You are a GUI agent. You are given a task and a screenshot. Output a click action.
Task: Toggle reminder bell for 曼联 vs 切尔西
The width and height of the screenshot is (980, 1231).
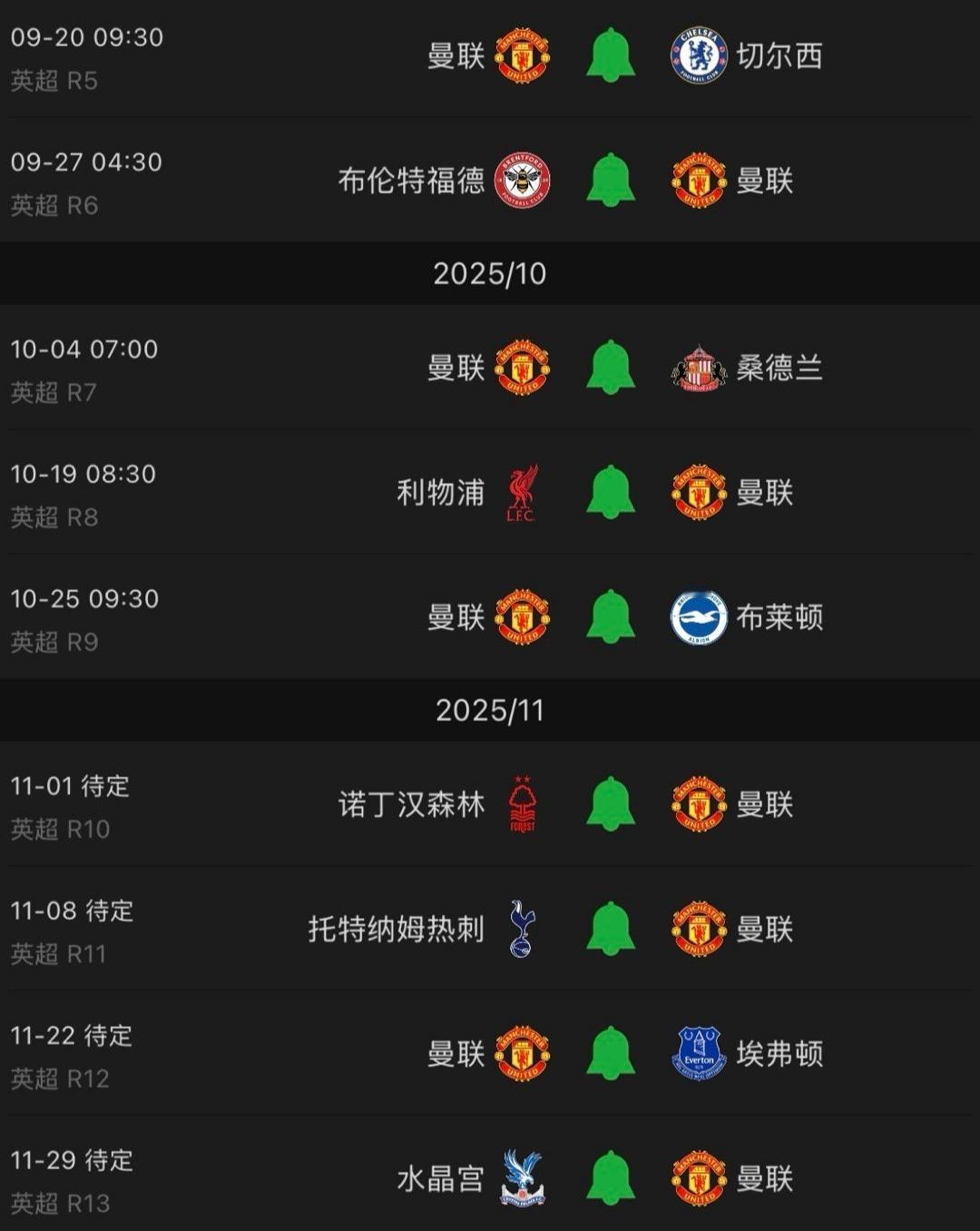(x=611, y=55)
